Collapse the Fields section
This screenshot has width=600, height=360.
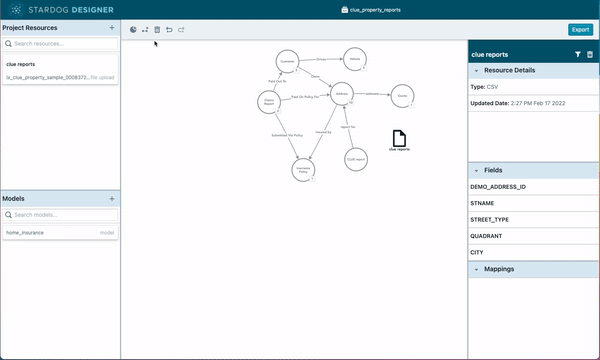pyautogui.click(x=476, y=171)
